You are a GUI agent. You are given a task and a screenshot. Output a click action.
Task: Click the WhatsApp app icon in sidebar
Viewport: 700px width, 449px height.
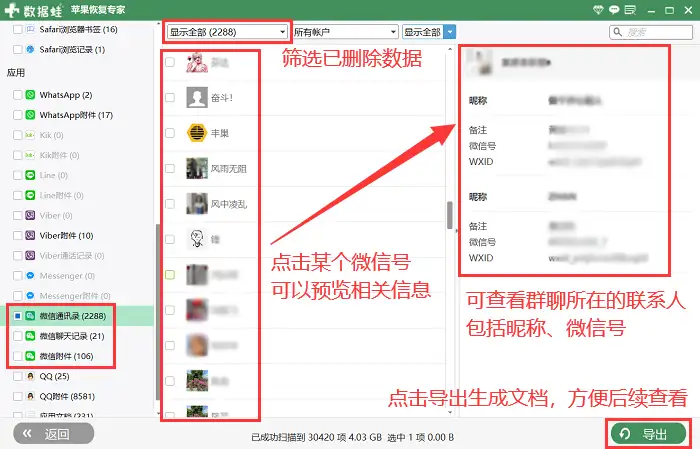(30, 95)
